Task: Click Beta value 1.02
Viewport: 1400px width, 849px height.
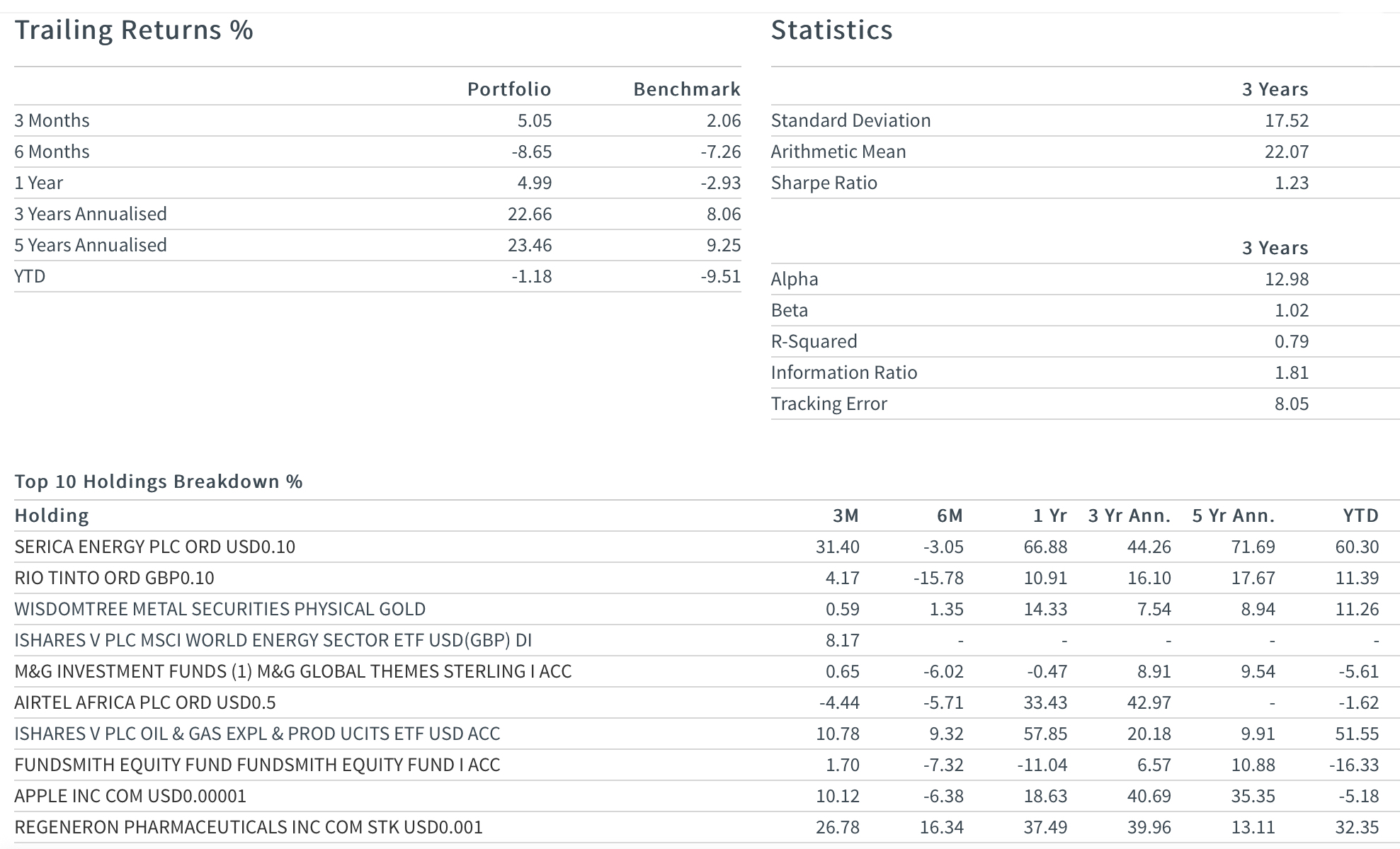Action: pos(1292,310)
